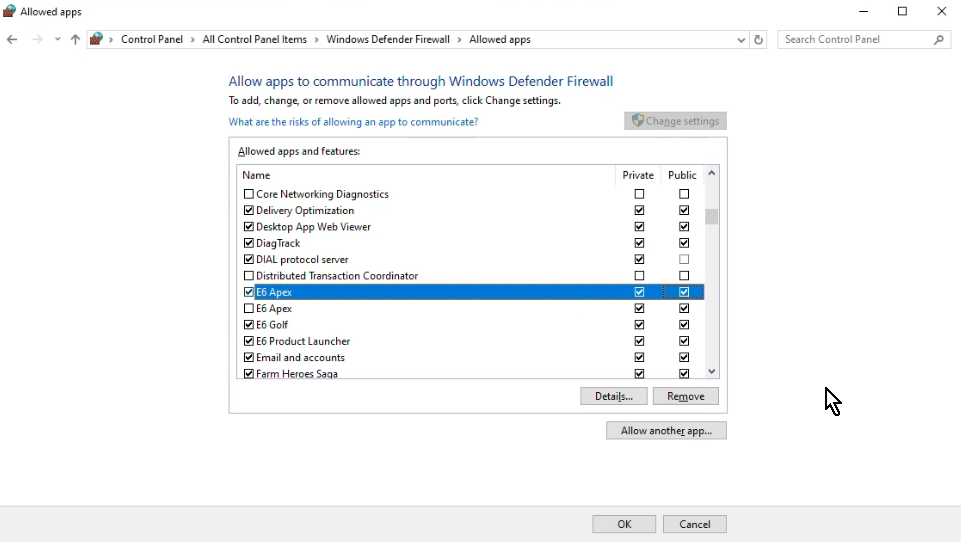Expand the address bar history dropdown
Screen dimensions: 961x542
pos(741,39)
